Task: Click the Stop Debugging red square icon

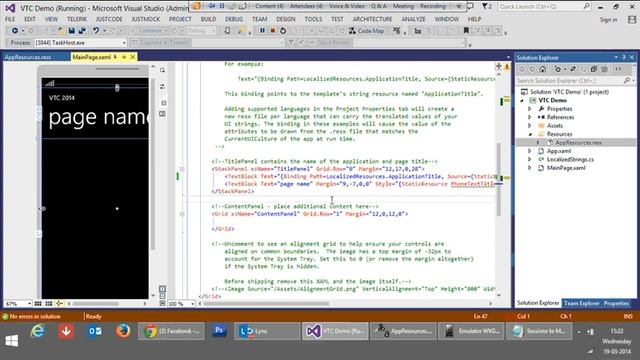Action: pos(273,31)
